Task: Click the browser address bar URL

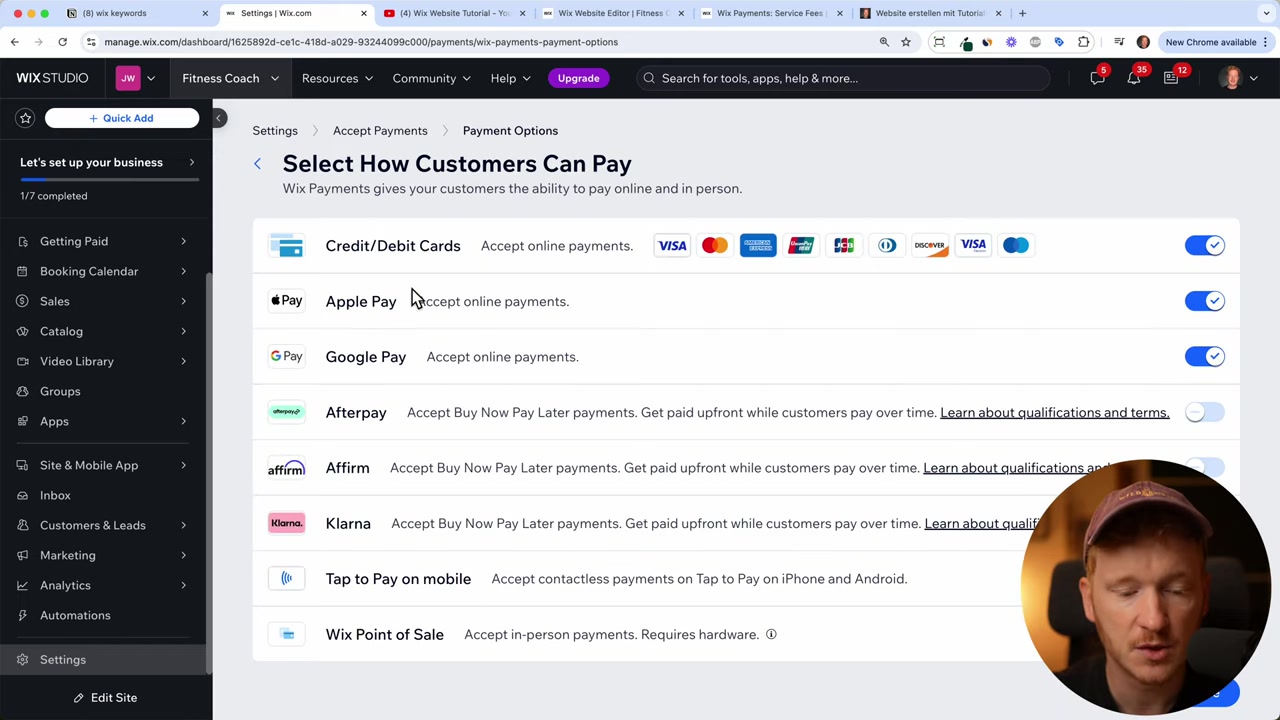Action: (x=360, y=42)
